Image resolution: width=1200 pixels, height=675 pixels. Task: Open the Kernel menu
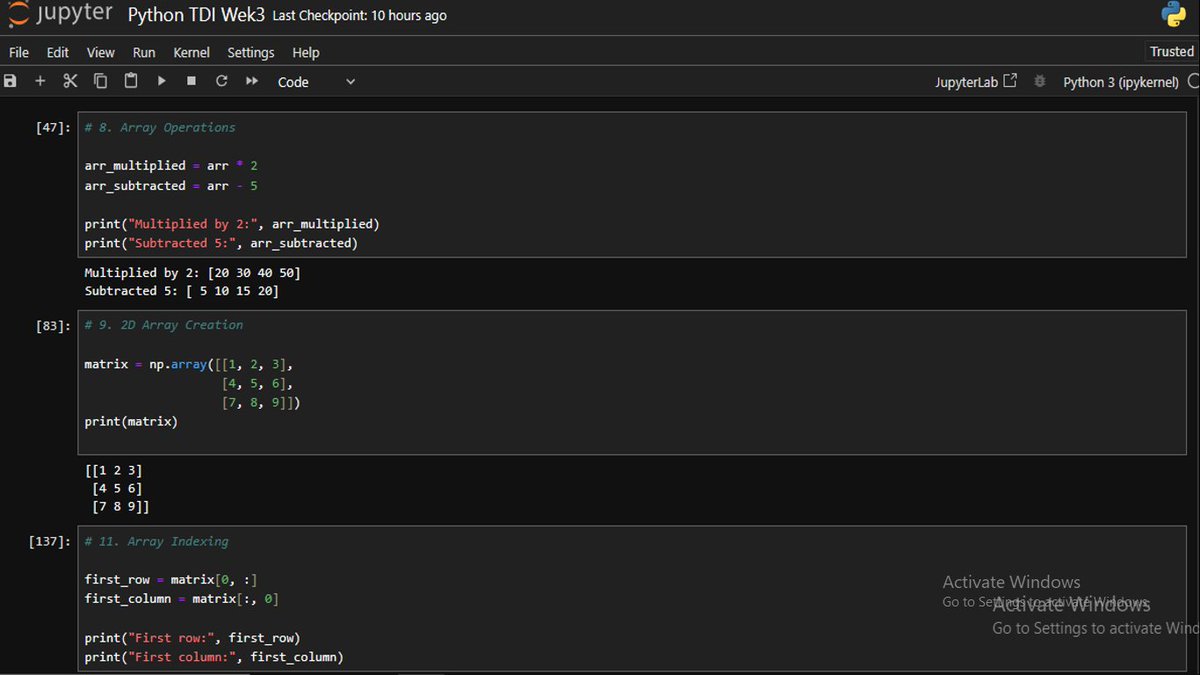[191, 52]
